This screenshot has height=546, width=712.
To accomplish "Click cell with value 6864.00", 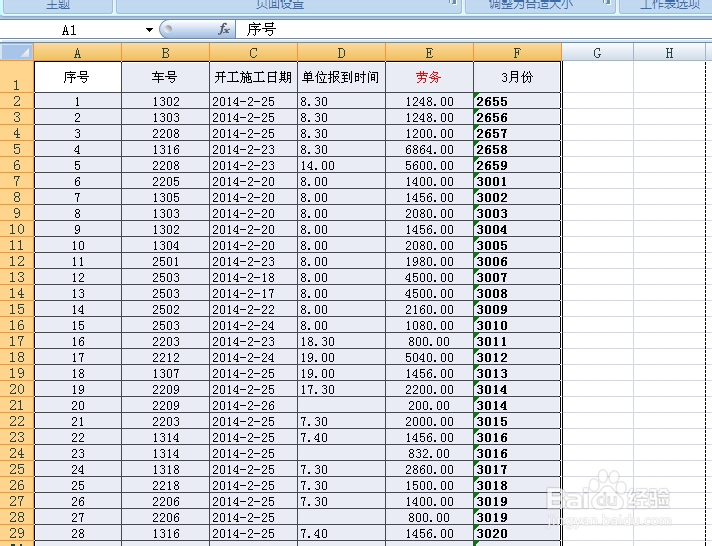I will (x=429, y=149).
